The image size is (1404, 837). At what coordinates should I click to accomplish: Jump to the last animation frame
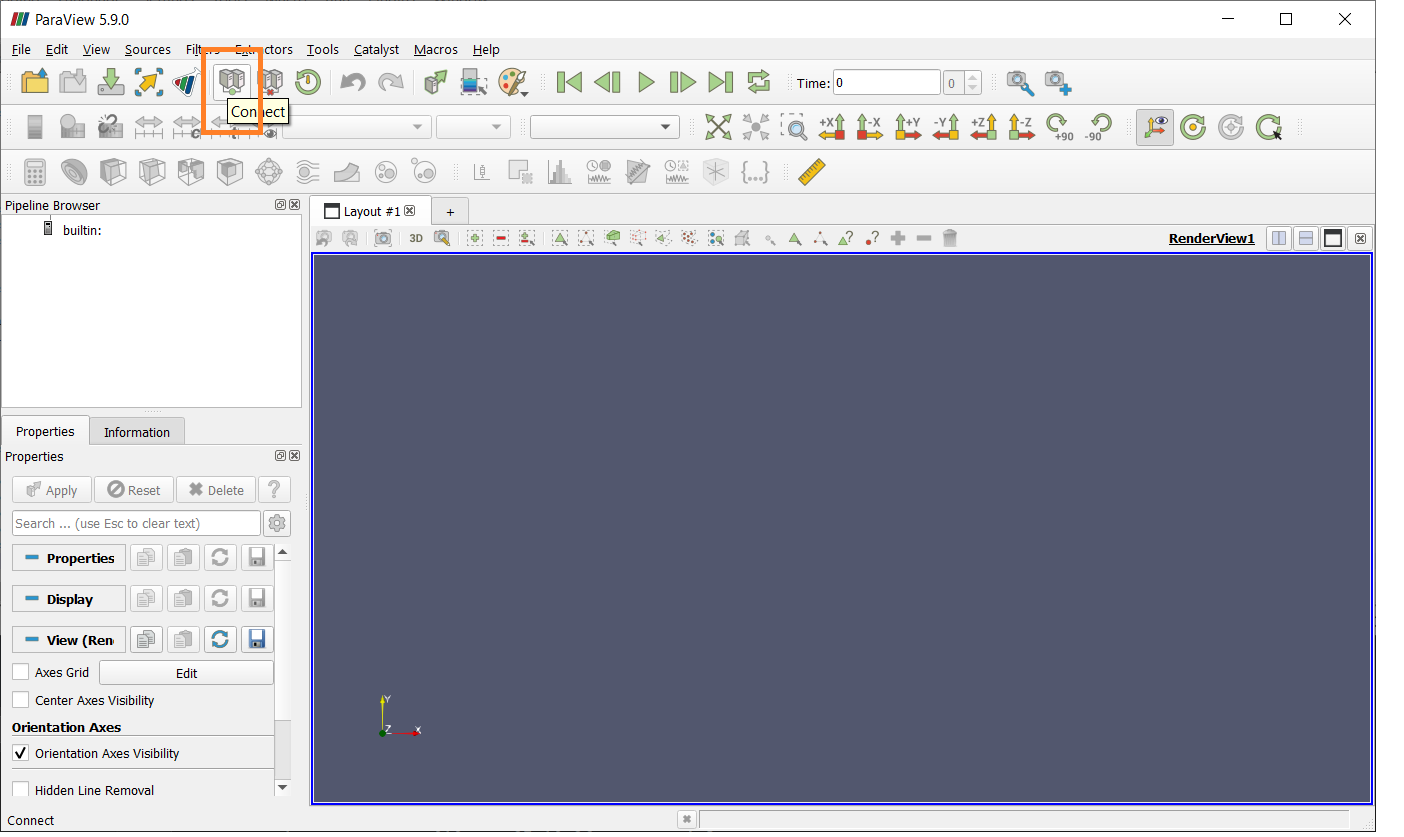(x=720, y=82)
